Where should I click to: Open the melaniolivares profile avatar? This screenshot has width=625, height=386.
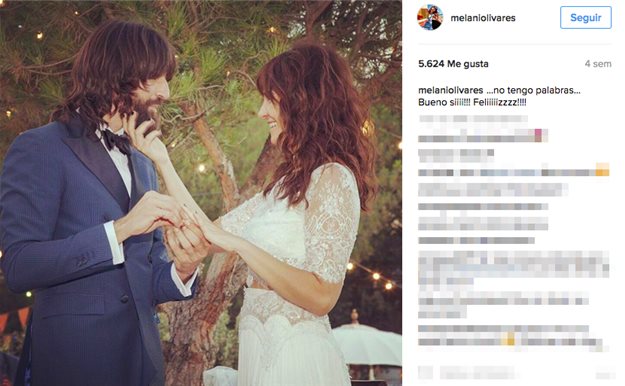click(x=430, y=18)
